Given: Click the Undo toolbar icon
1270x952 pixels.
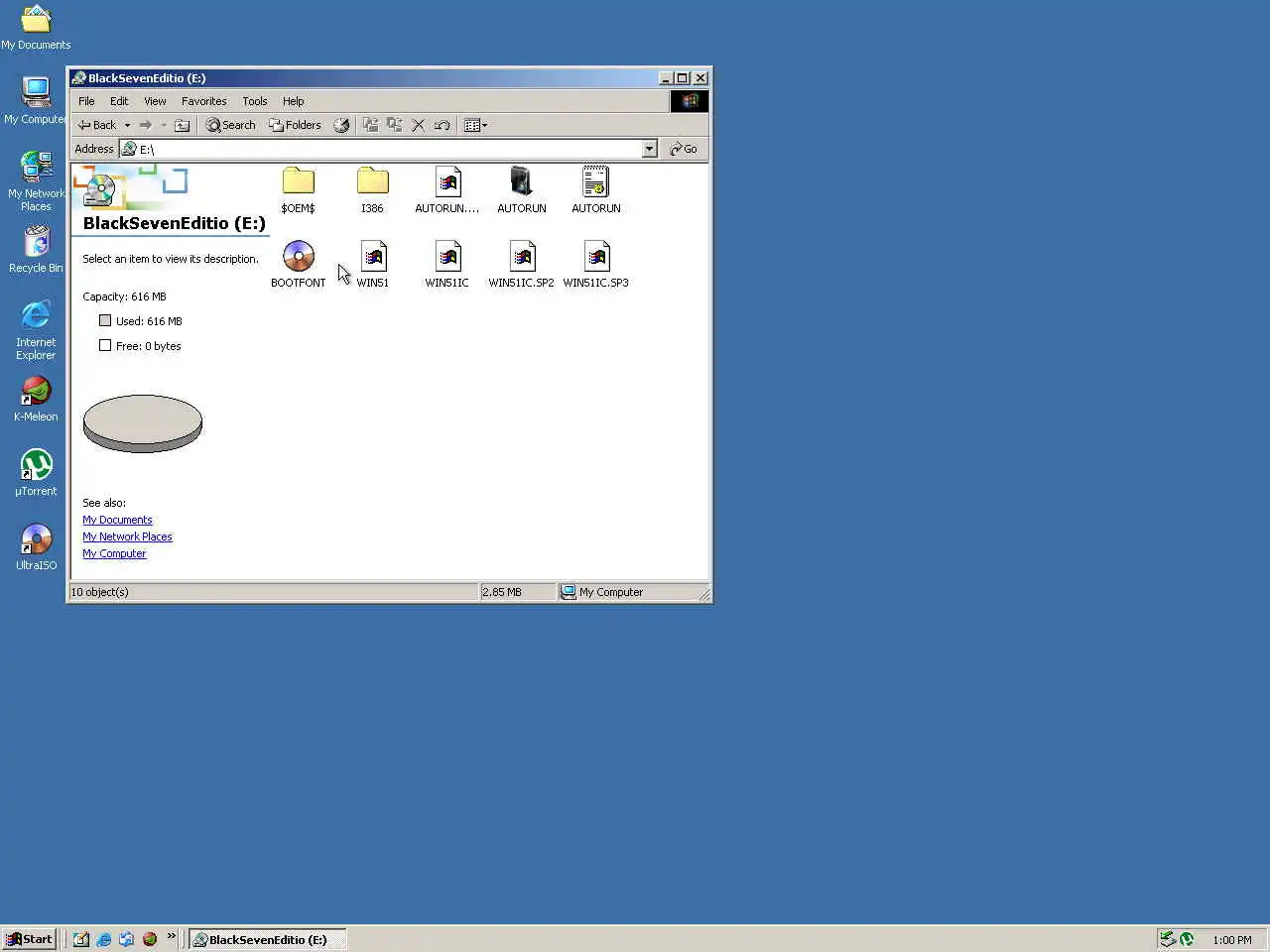Looking at the screenshot, I should coord(442,125).
